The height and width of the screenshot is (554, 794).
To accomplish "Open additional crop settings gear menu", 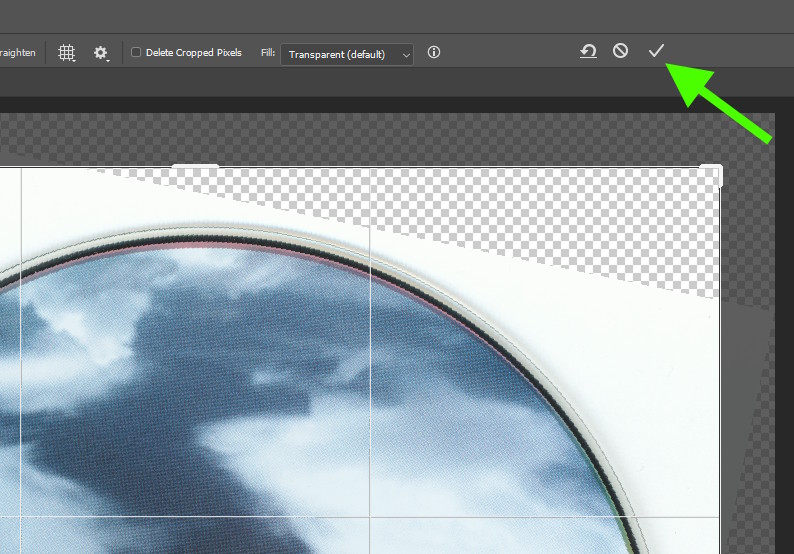I will coord(101,53).
